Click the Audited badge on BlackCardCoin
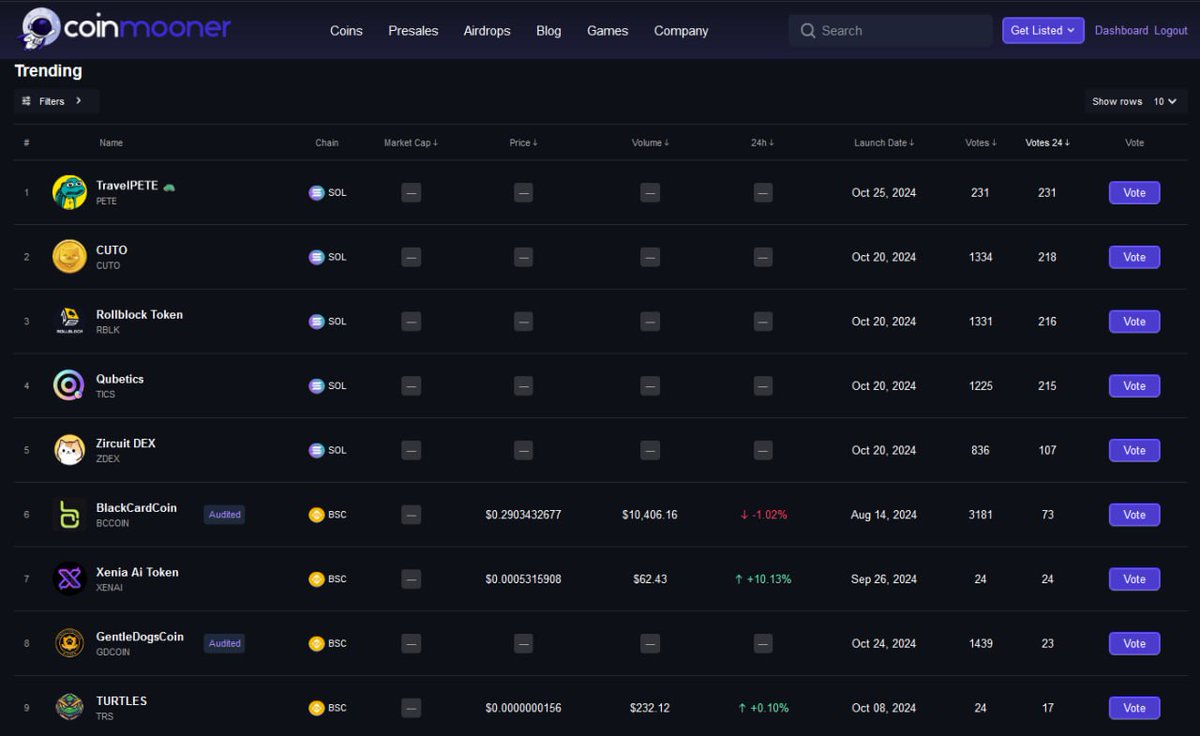This screenshot has width=1200, height=736. coord(224,515)
